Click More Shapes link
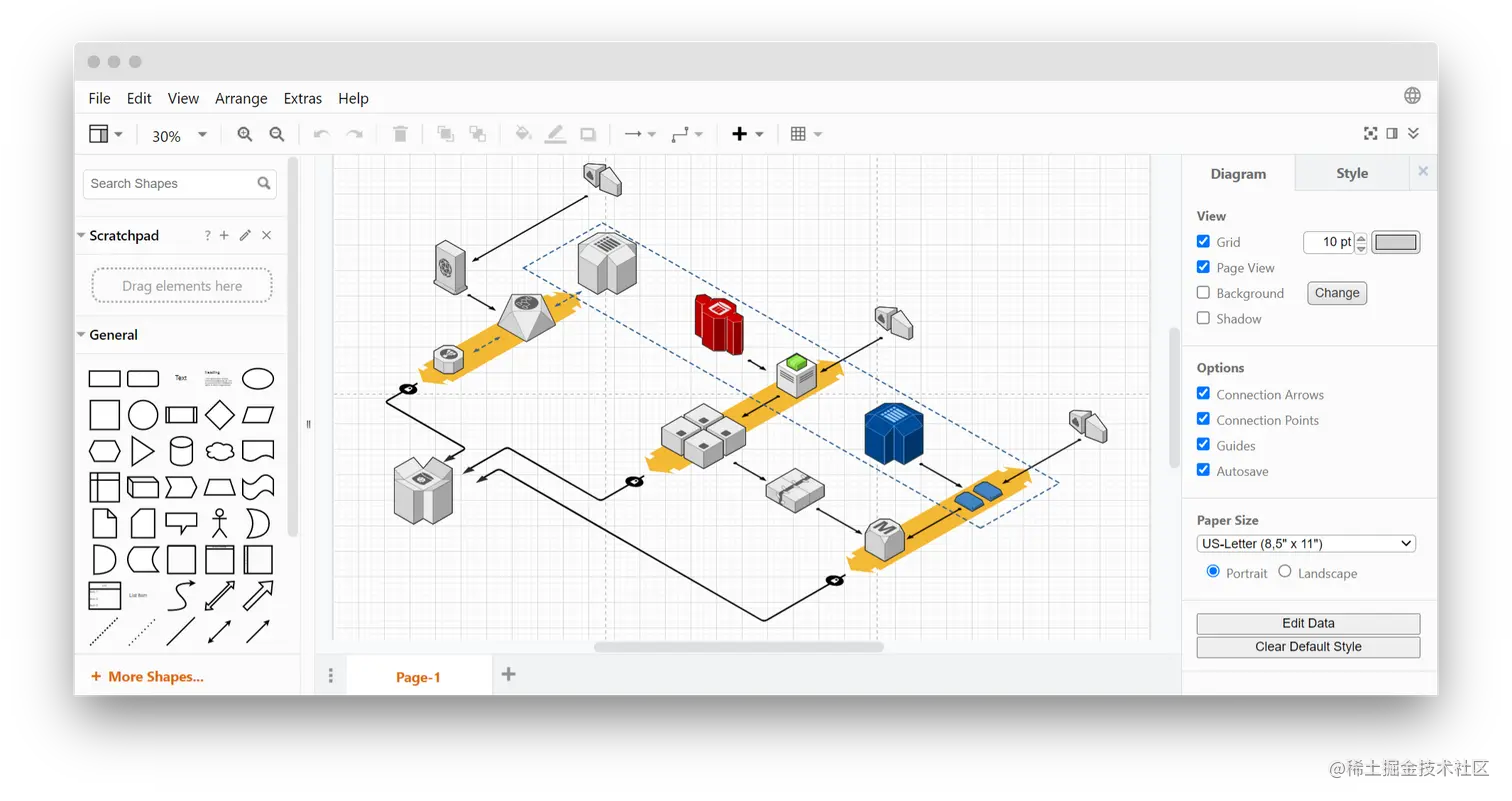The height and width of the screenshot is (801, 1512). (147, 677)
